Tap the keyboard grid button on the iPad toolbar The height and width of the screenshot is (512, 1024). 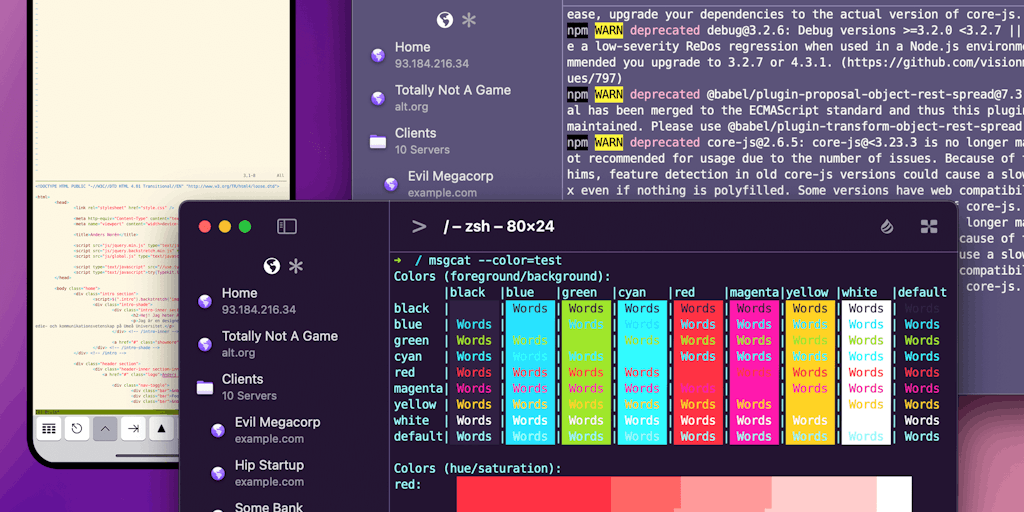pos(47,429)
